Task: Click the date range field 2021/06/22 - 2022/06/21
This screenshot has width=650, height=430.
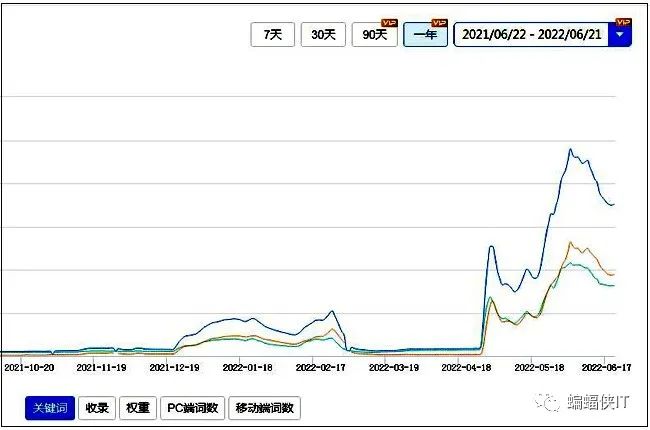Action: tap(530, 35)
